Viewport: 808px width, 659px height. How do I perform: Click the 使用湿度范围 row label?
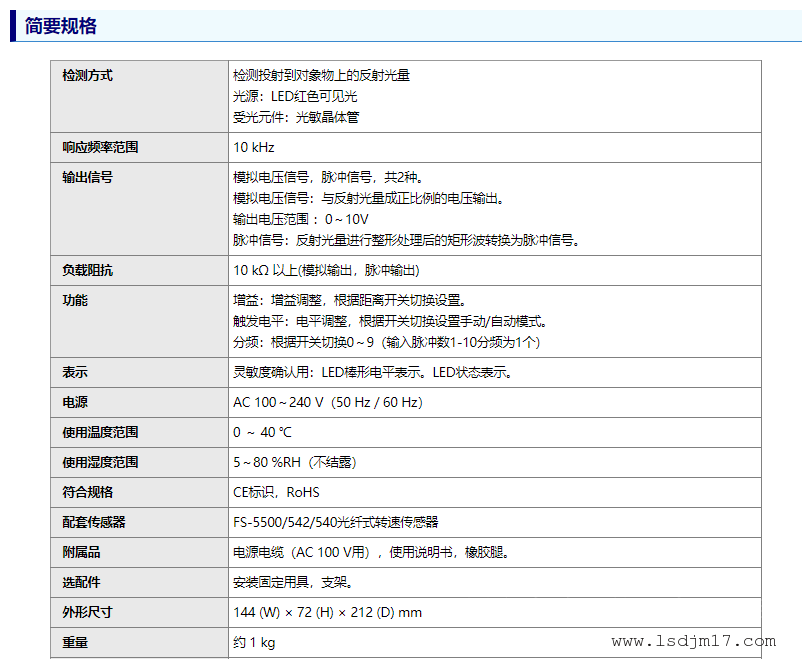pyautogui.click(x=100, y=463)
